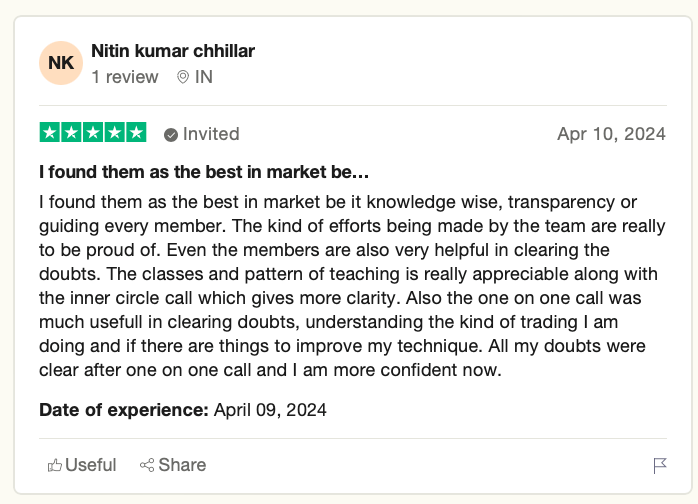Click the first green rating star

[49, 133]
